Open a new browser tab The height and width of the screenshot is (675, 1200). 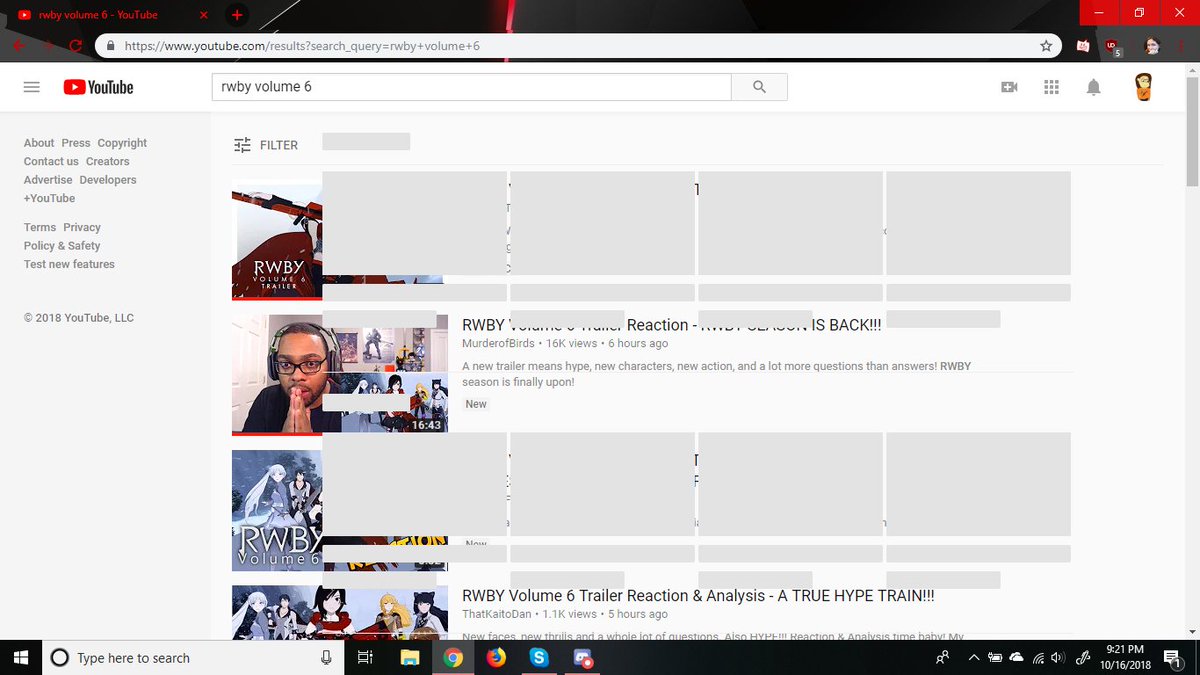pyautogui.click(x=237, y=15)
